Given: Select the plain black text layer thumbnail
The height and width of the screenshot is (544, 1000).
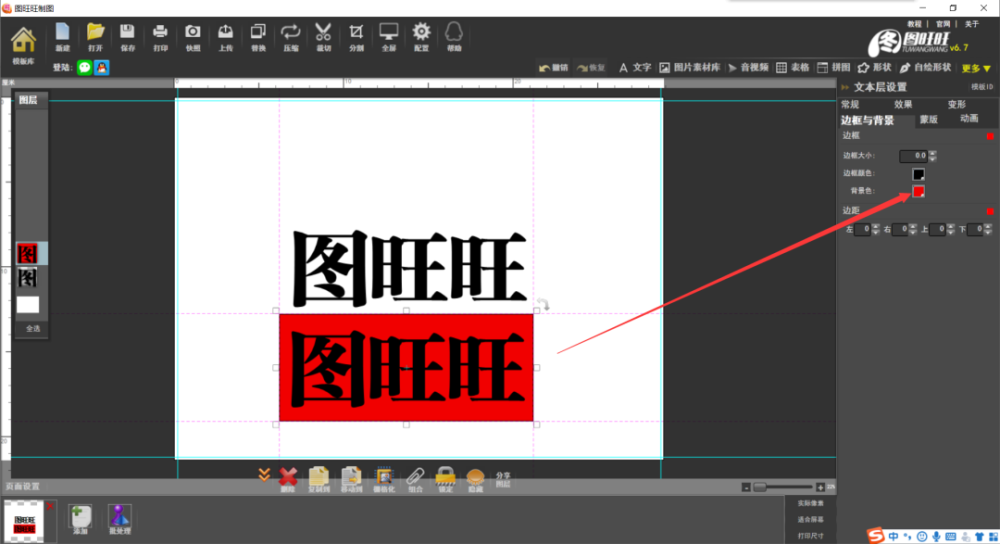Looking at the screenshot, I should click(x=27, y=278).
